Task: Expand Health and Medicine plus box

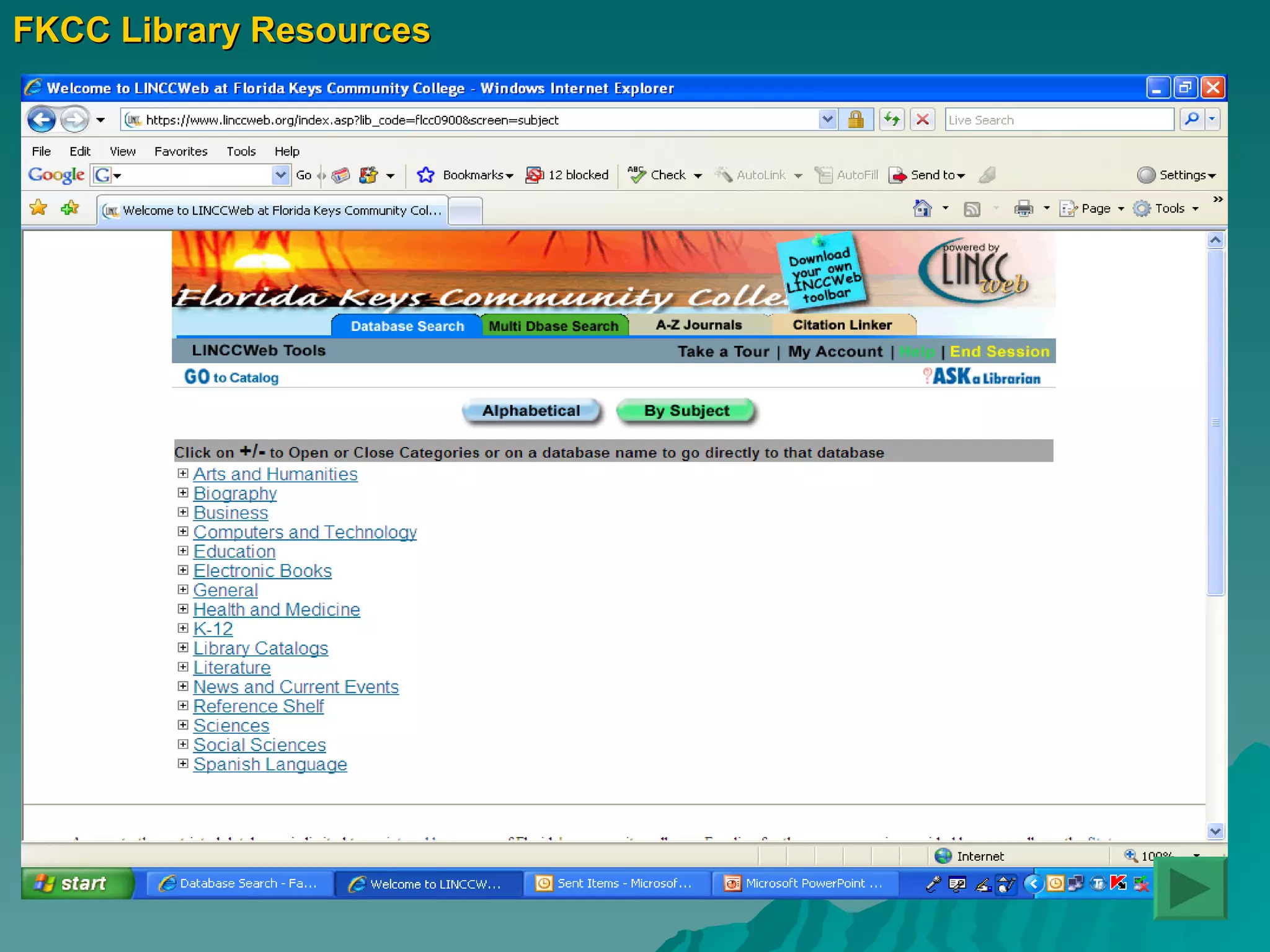Action: tap(183, 609)
